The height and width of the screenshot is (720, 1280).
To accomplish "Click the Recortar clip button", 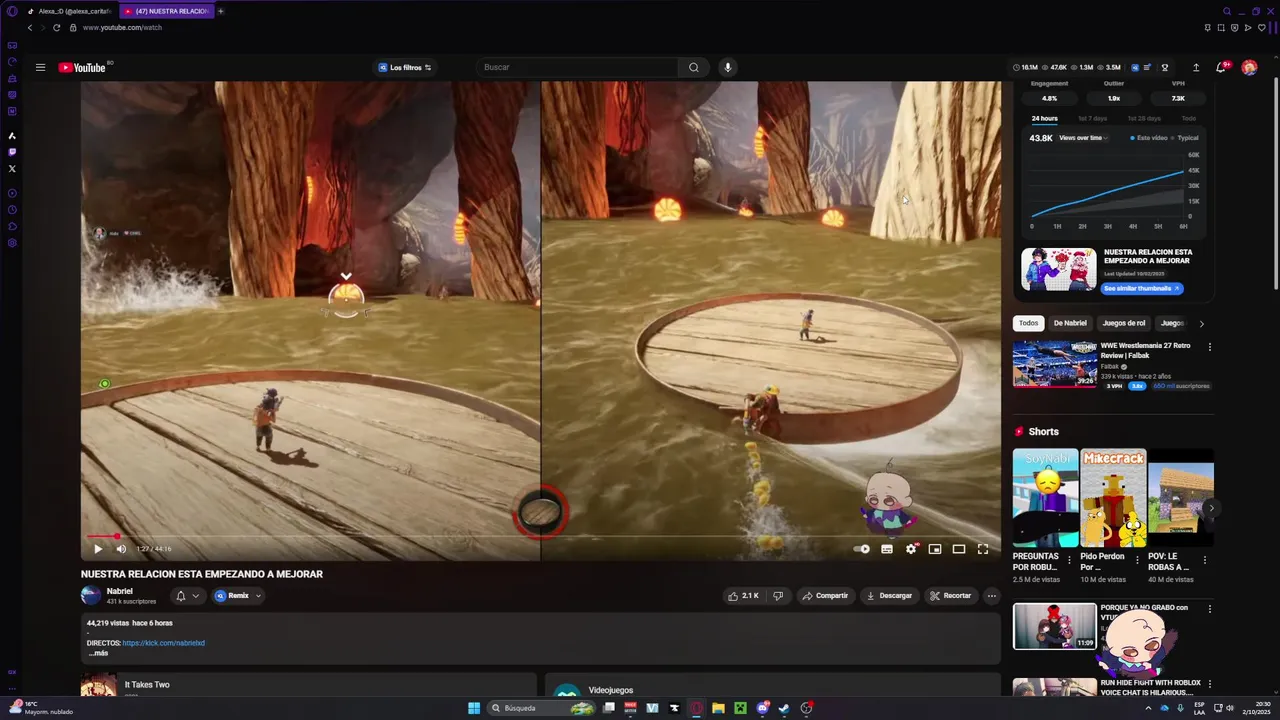I will 950,596.
